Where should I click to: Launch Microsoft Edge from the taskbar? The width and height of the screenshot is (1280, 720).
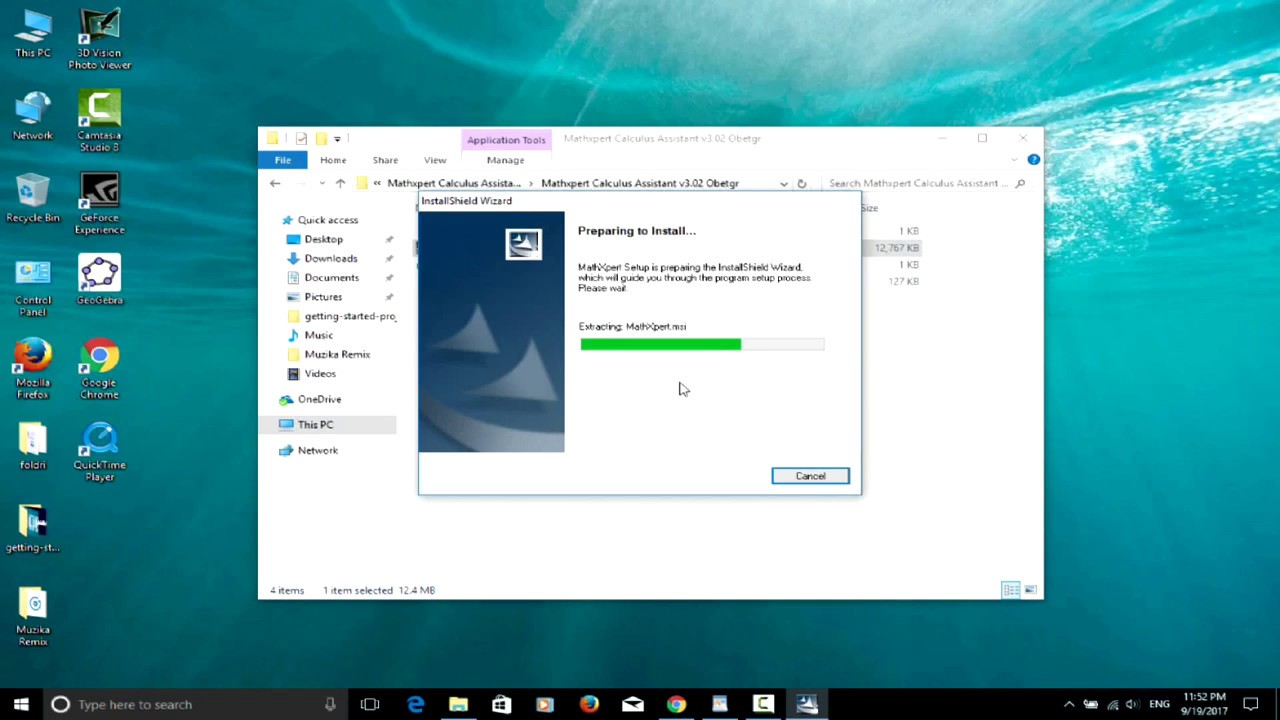click(415, 704)
